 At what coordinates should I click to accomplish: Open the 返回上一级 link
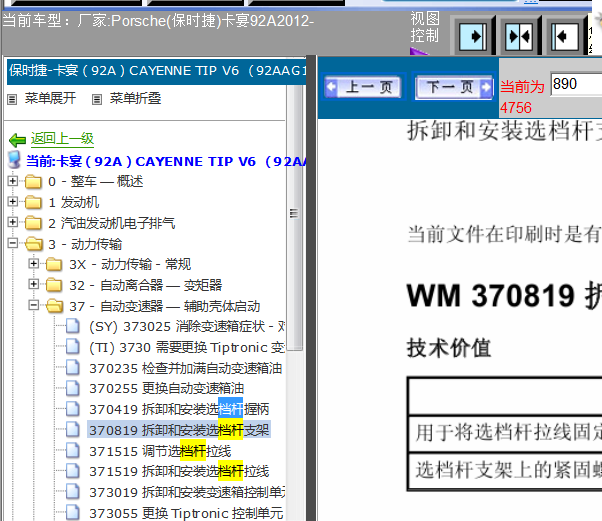(x=62, y=139)
